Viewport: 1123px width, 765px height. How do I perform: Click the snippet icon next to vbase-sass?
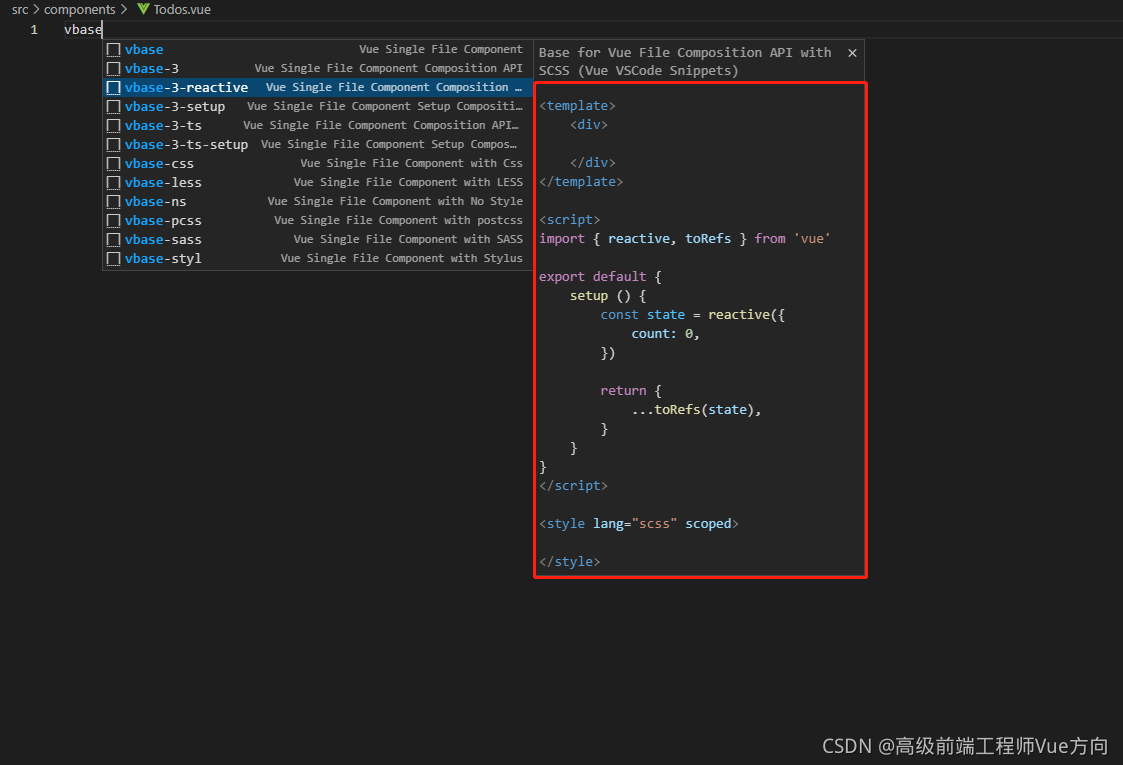click(113, 239)
